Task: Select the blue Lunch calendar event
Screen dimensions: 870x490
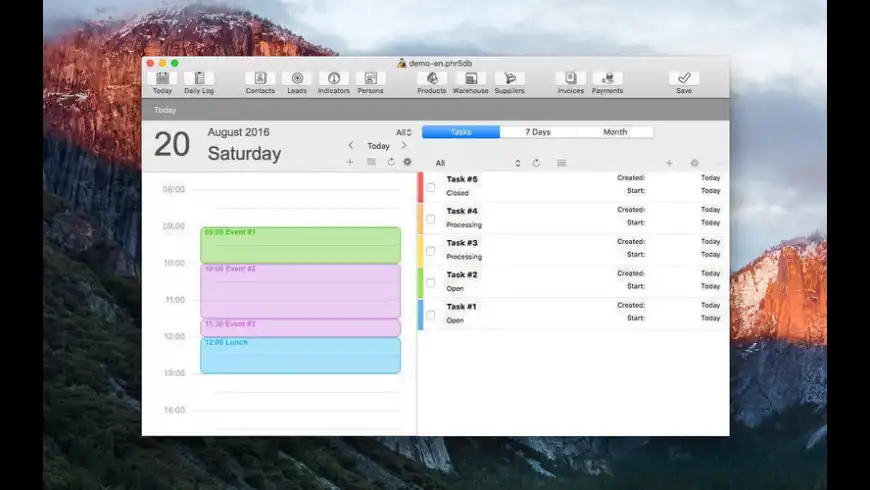Action: tap(300, 356)
